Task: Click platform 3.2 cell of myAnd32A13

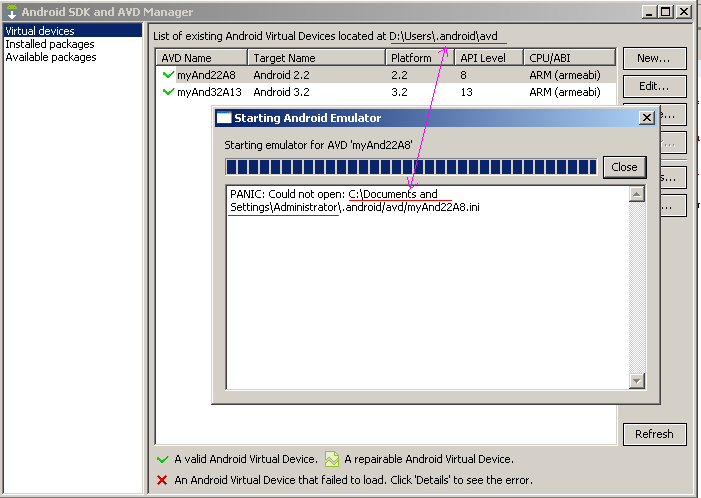Action: (x=399, y=92)
